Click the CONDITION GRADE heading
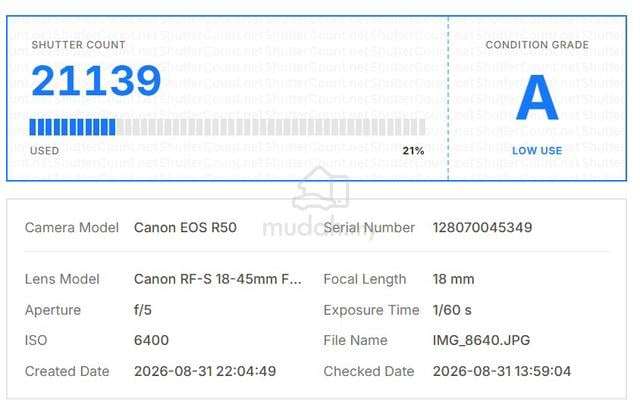The height and width of the screenshot is (404, 640). coord(537,45)
